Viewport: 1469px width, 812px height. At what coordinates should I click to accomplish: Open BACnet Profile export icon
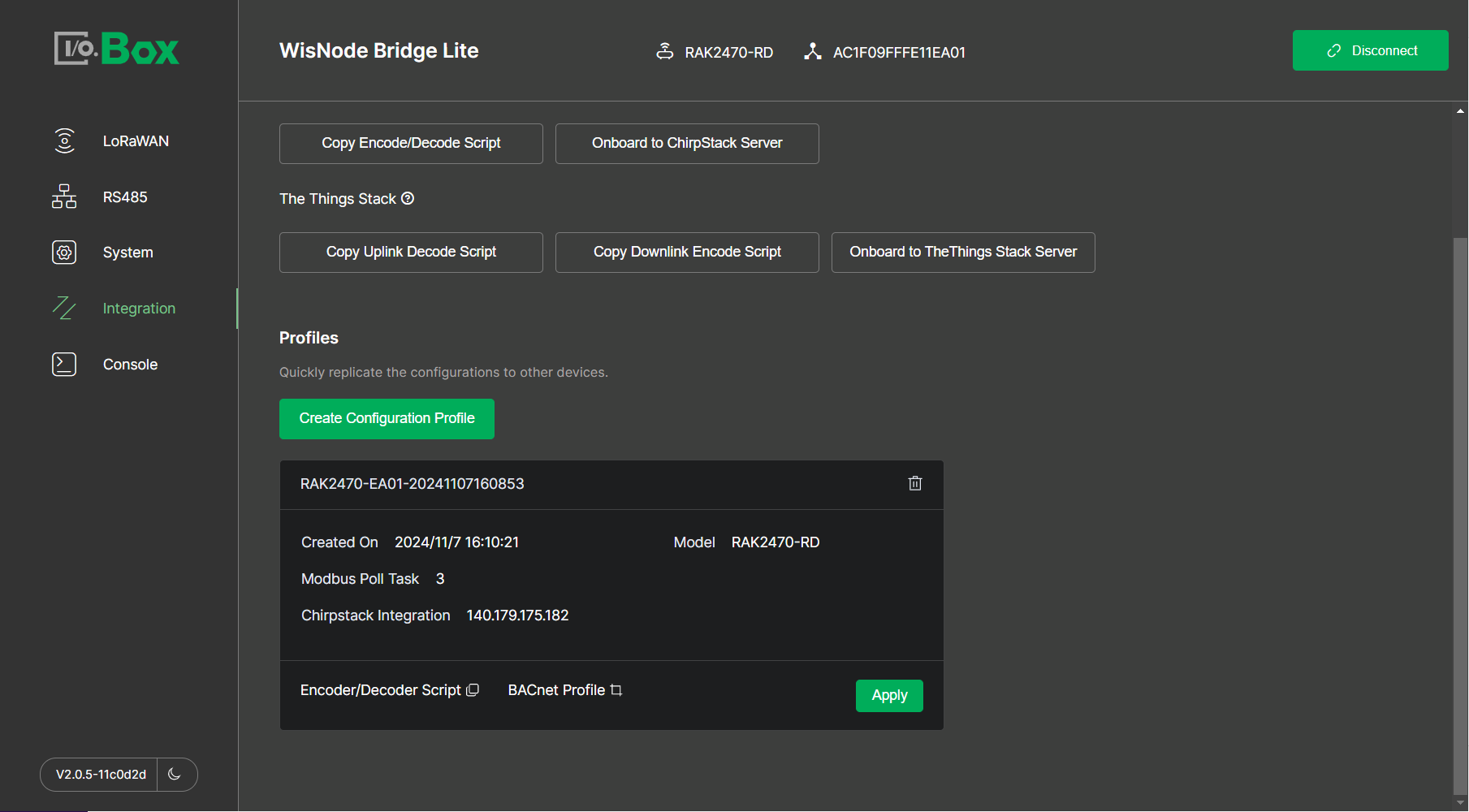[616, 689]
